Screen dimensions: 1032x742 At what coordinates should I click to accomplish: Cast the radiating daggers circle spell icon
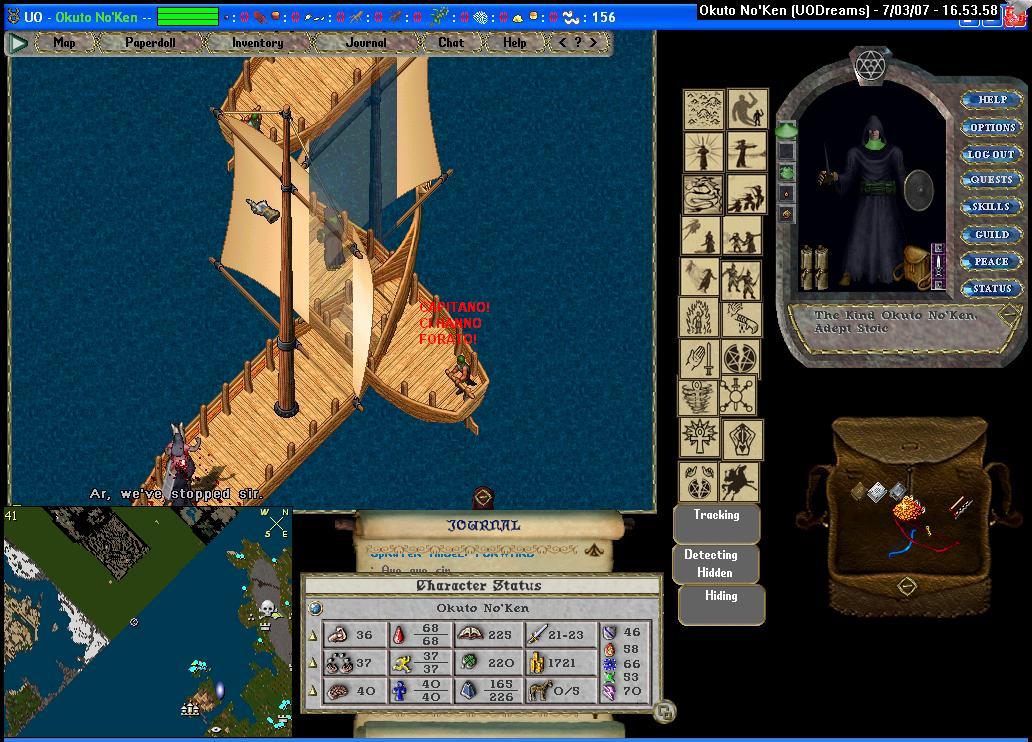[x=737, y=395]
